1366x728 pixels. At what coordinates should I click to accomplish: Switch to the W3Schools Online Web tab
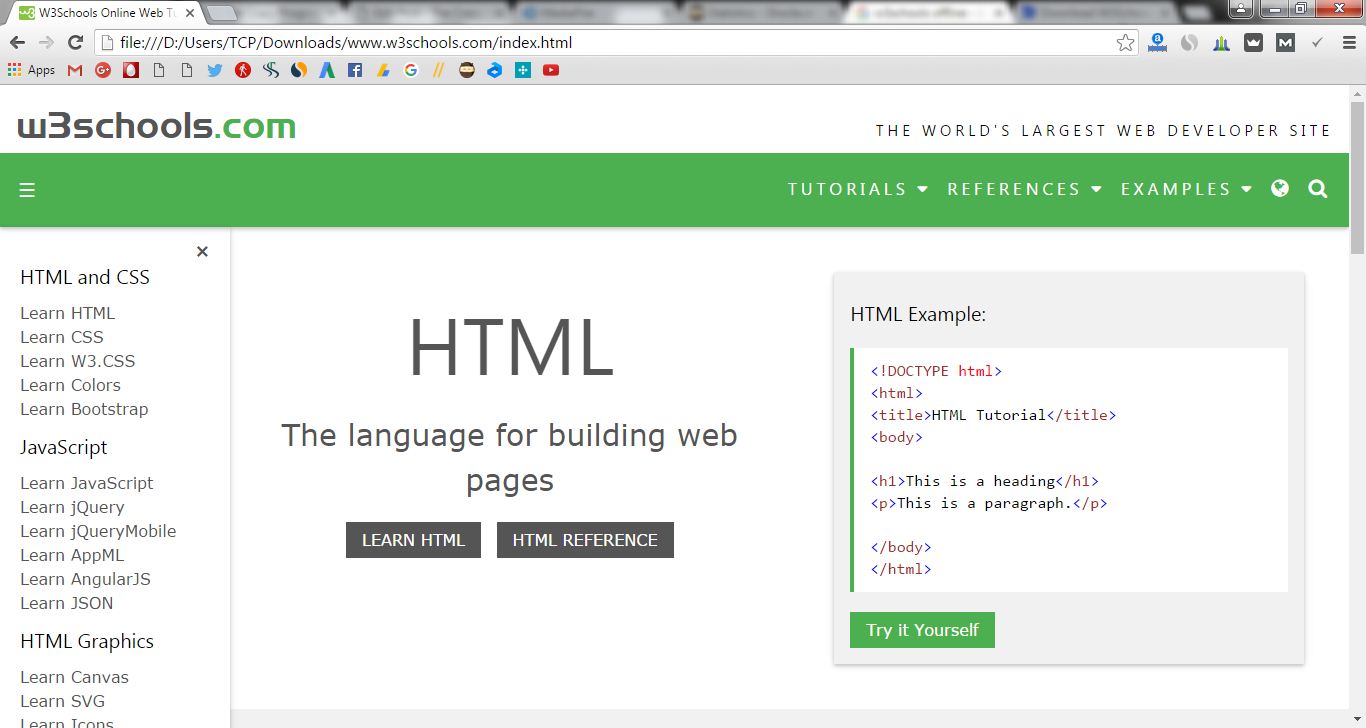pyautogui.click(x=100, y=12)
